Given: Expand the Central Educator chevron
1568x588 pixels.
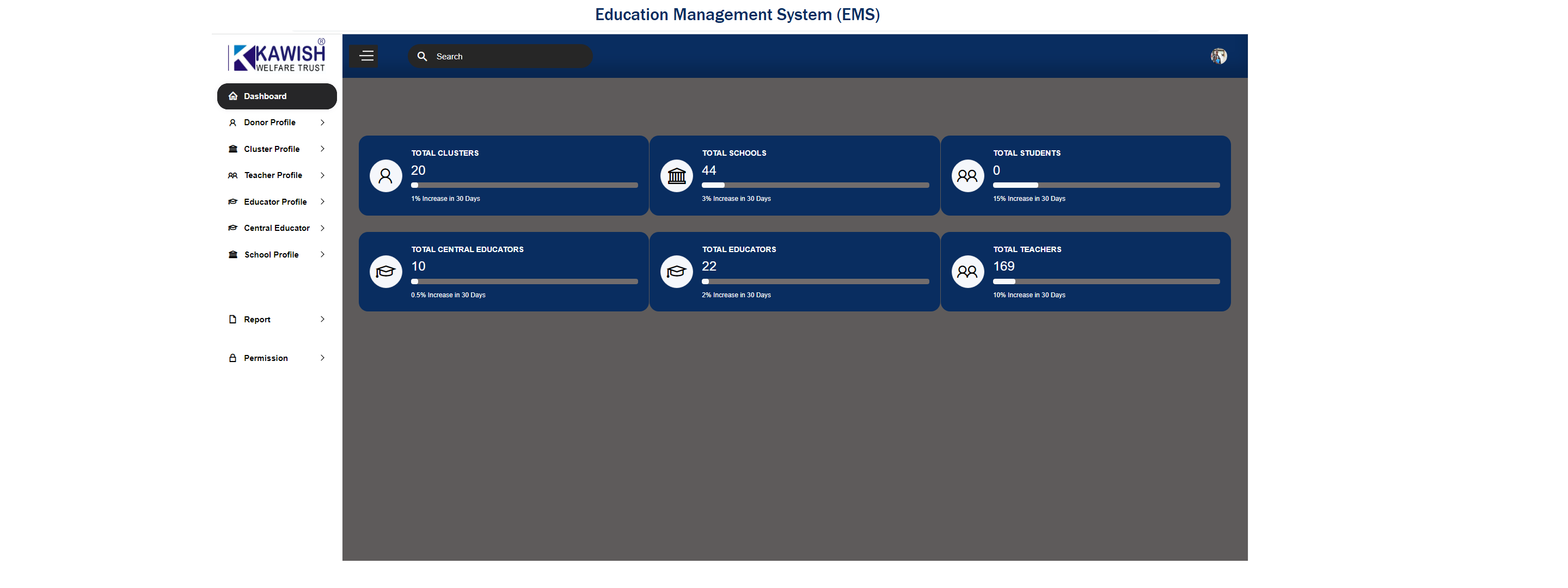Looking at the screenshot, I should (x=322, y=228).
